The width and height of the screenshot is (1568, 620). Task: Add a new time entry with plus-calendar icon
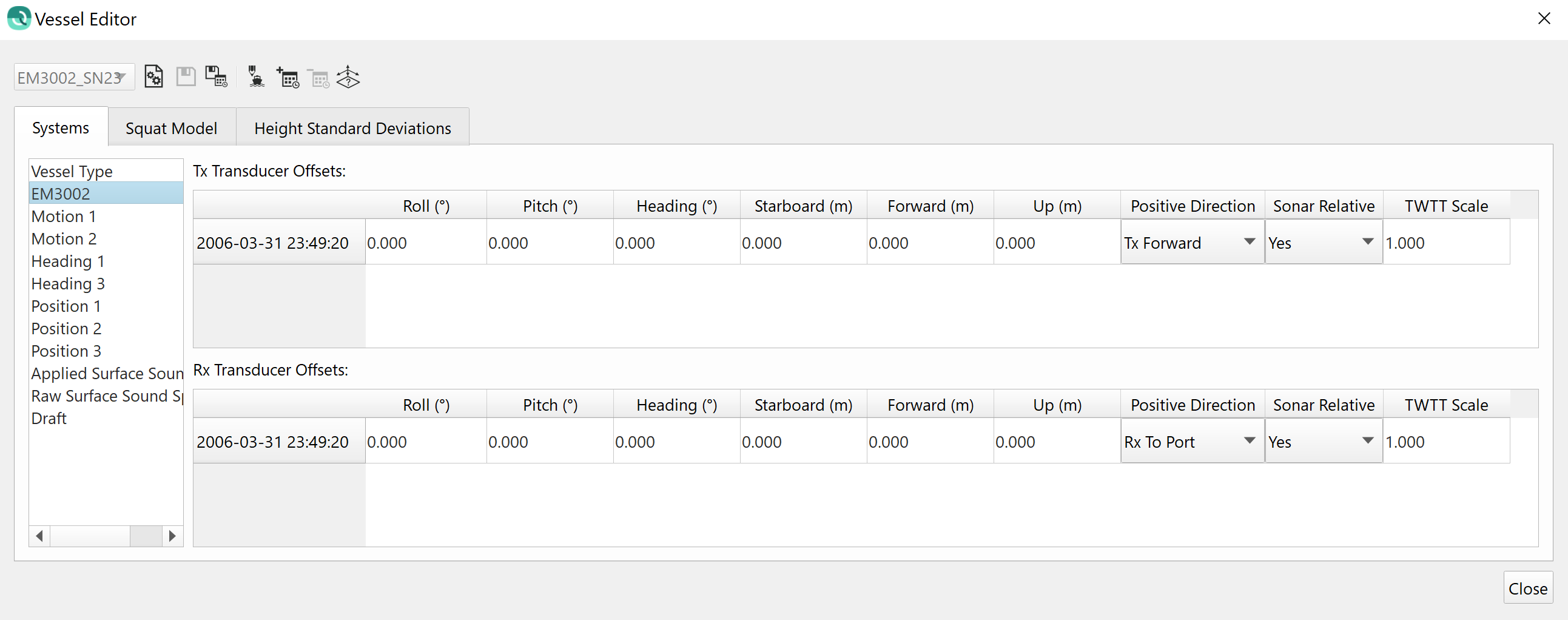click(x=288, y=77)
